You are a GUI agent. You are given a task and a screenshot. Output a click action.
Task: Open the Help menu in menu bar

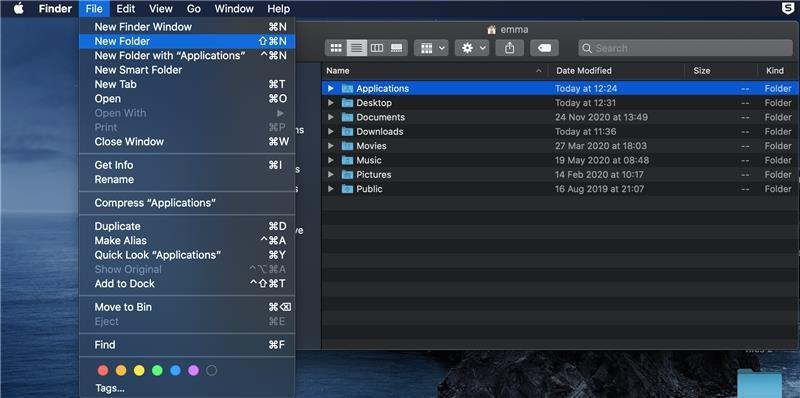tap(279, 9)
